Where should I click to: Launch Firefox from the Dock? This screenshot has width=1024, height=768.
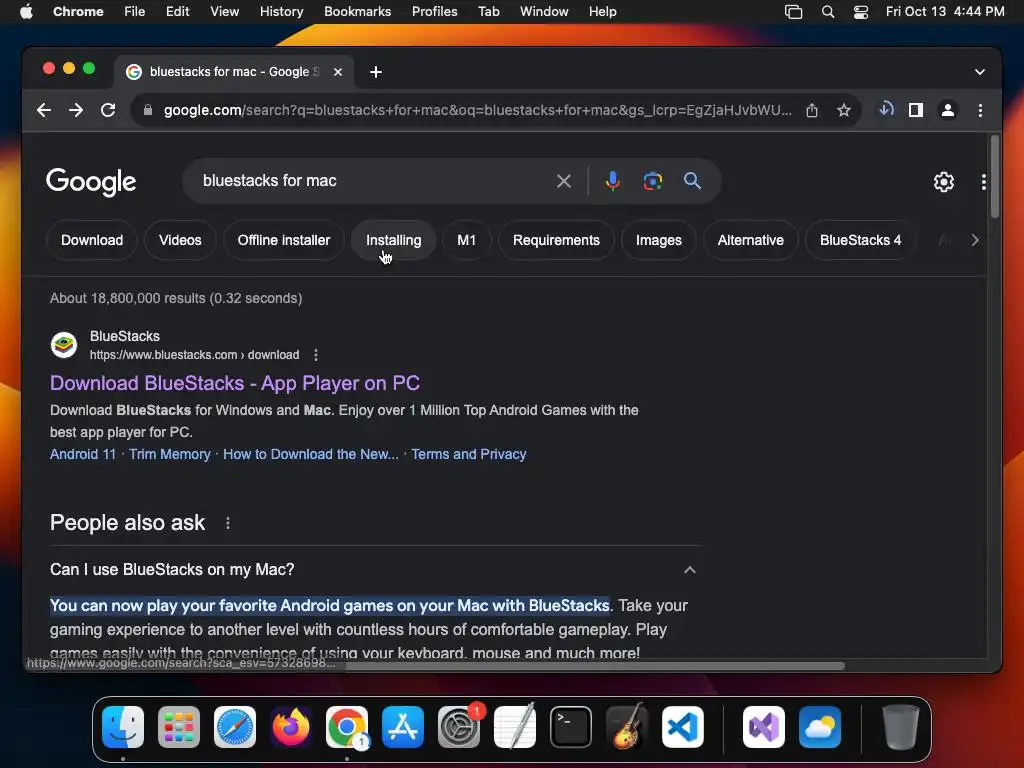point(291,728)
